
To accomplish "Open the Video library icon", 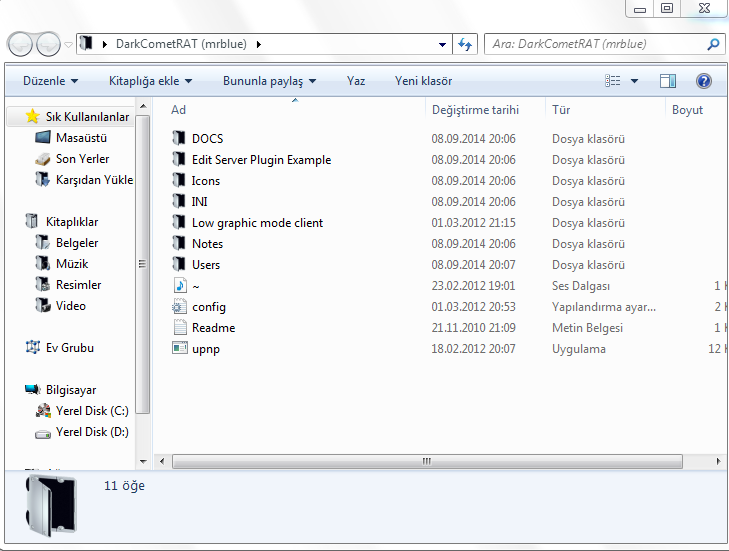I will (42, 305).
